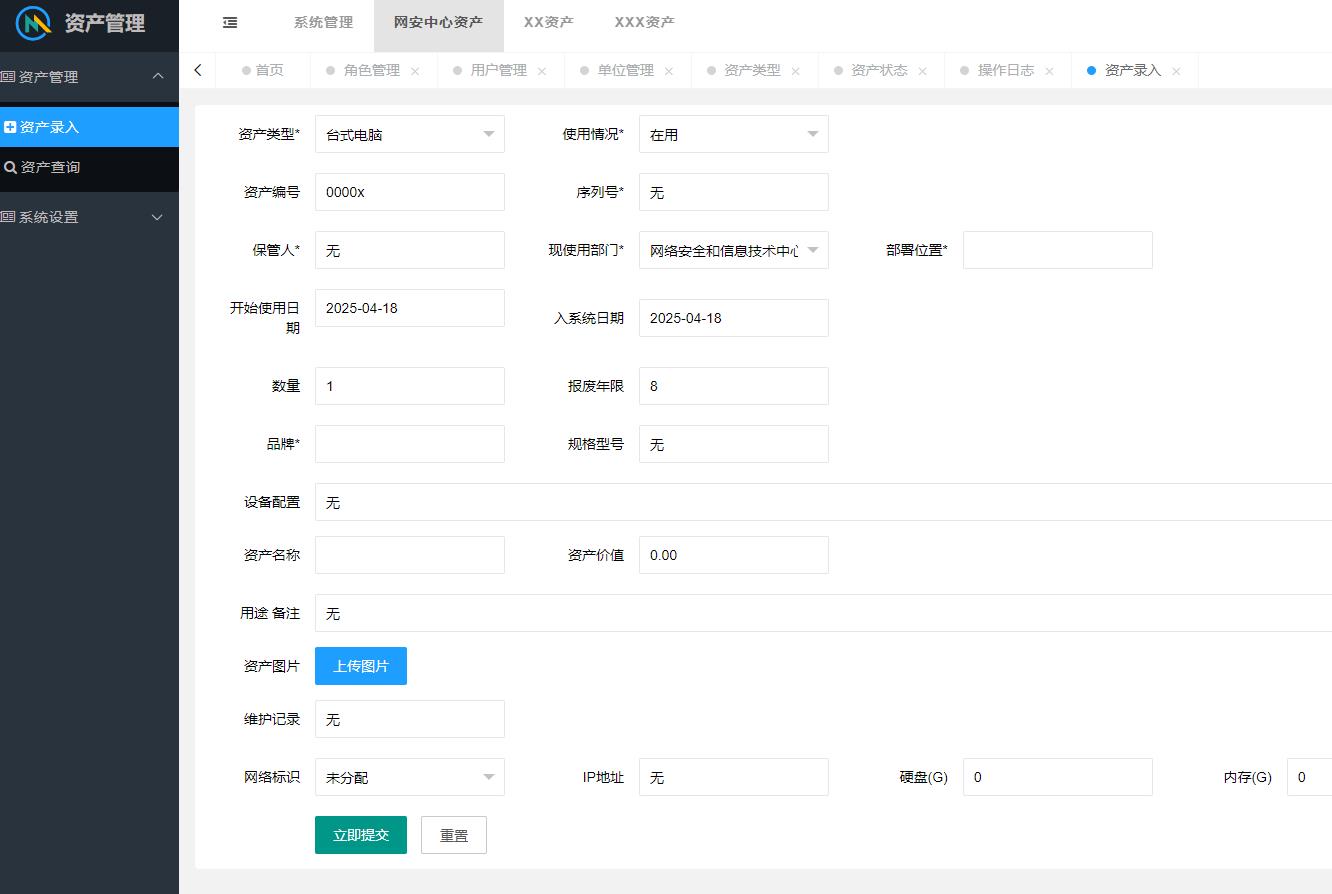1332x894 pixels.
Task: Open 资产查询 in the sidebar
Action: click(x=89, y=167)
